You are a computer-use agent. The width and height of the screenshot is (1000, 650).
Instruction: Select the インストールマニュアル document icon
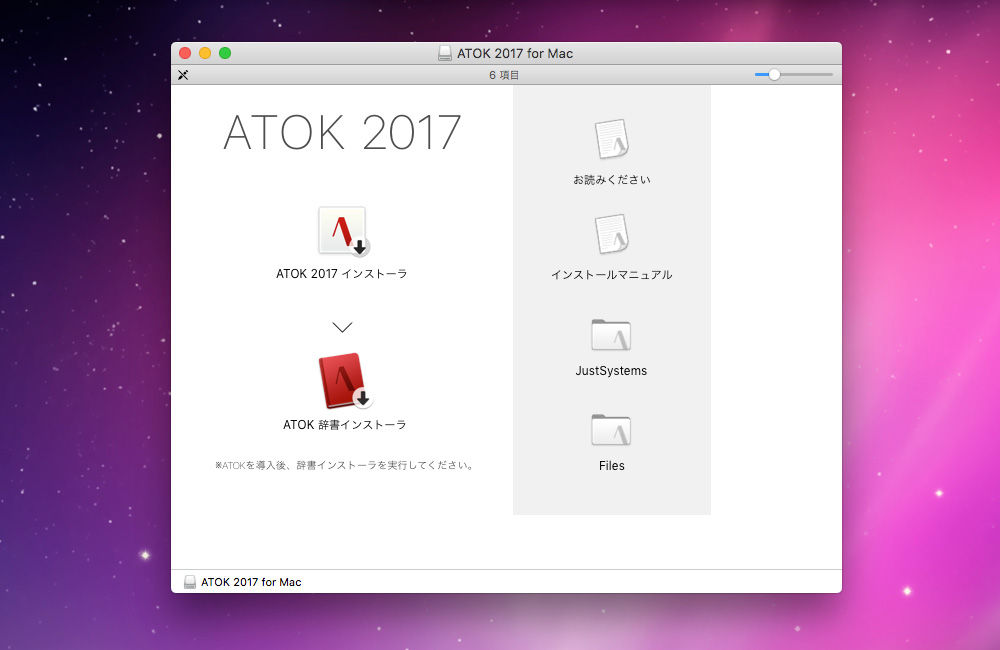[612, 234]
